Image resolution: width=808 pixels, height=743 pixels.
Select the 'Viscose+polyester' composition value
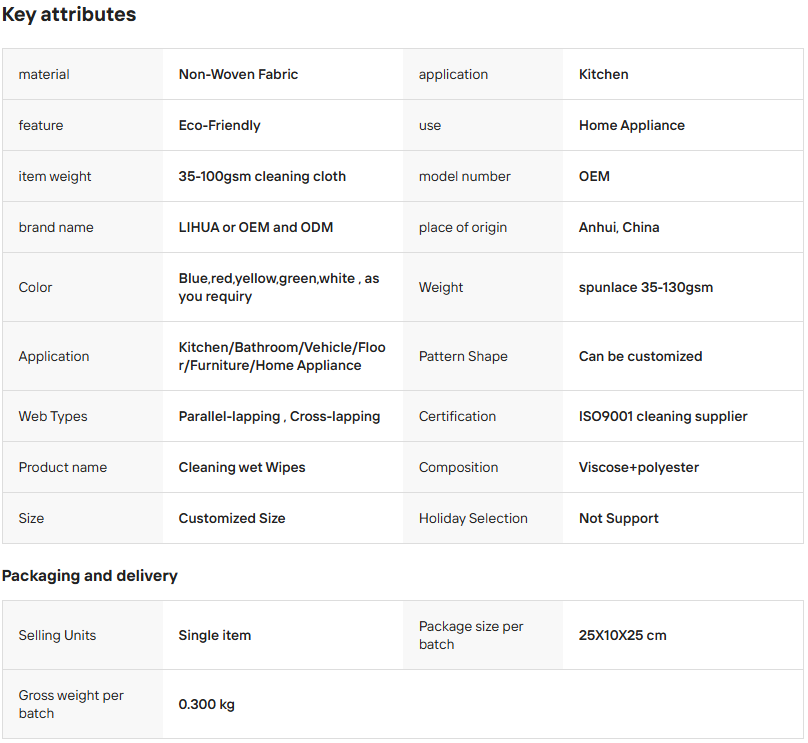coord(639,467)
